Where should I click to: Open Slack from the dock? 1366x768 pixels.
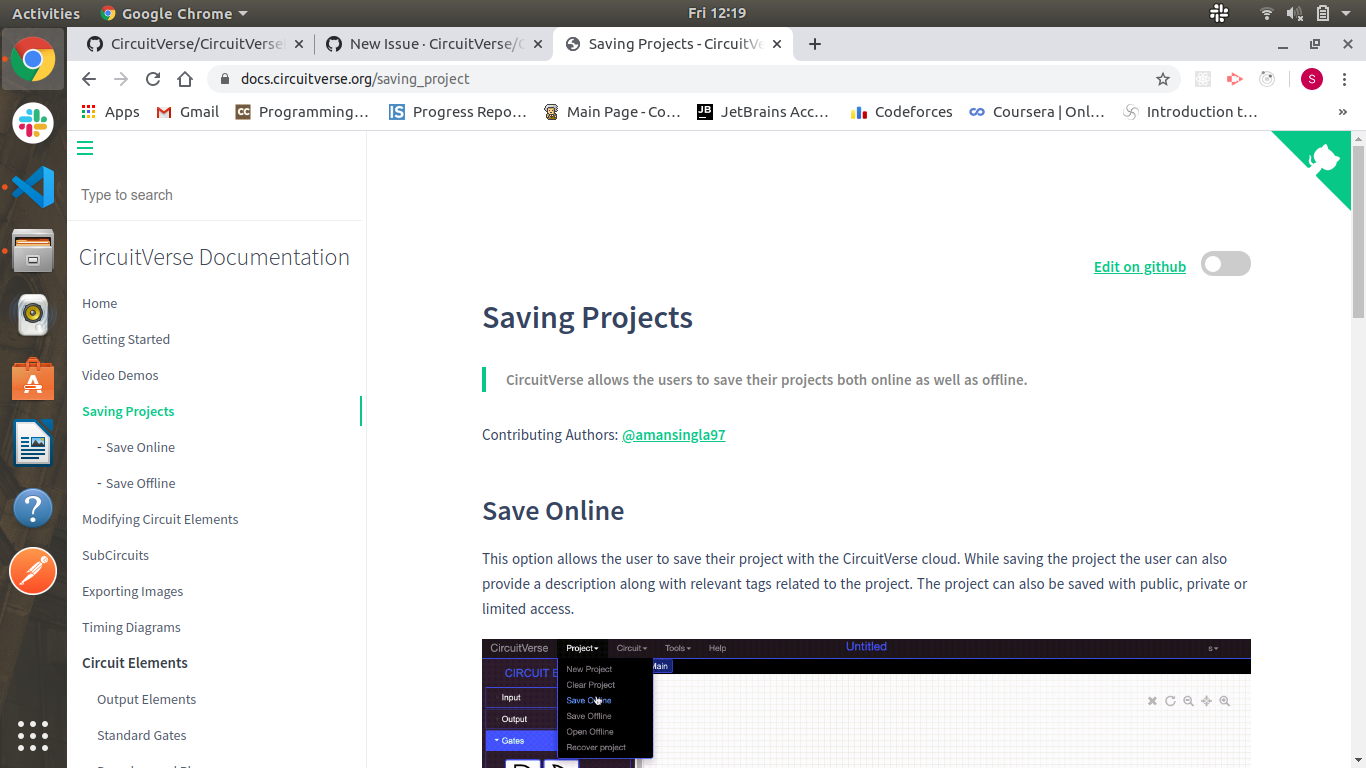[33, 123]
